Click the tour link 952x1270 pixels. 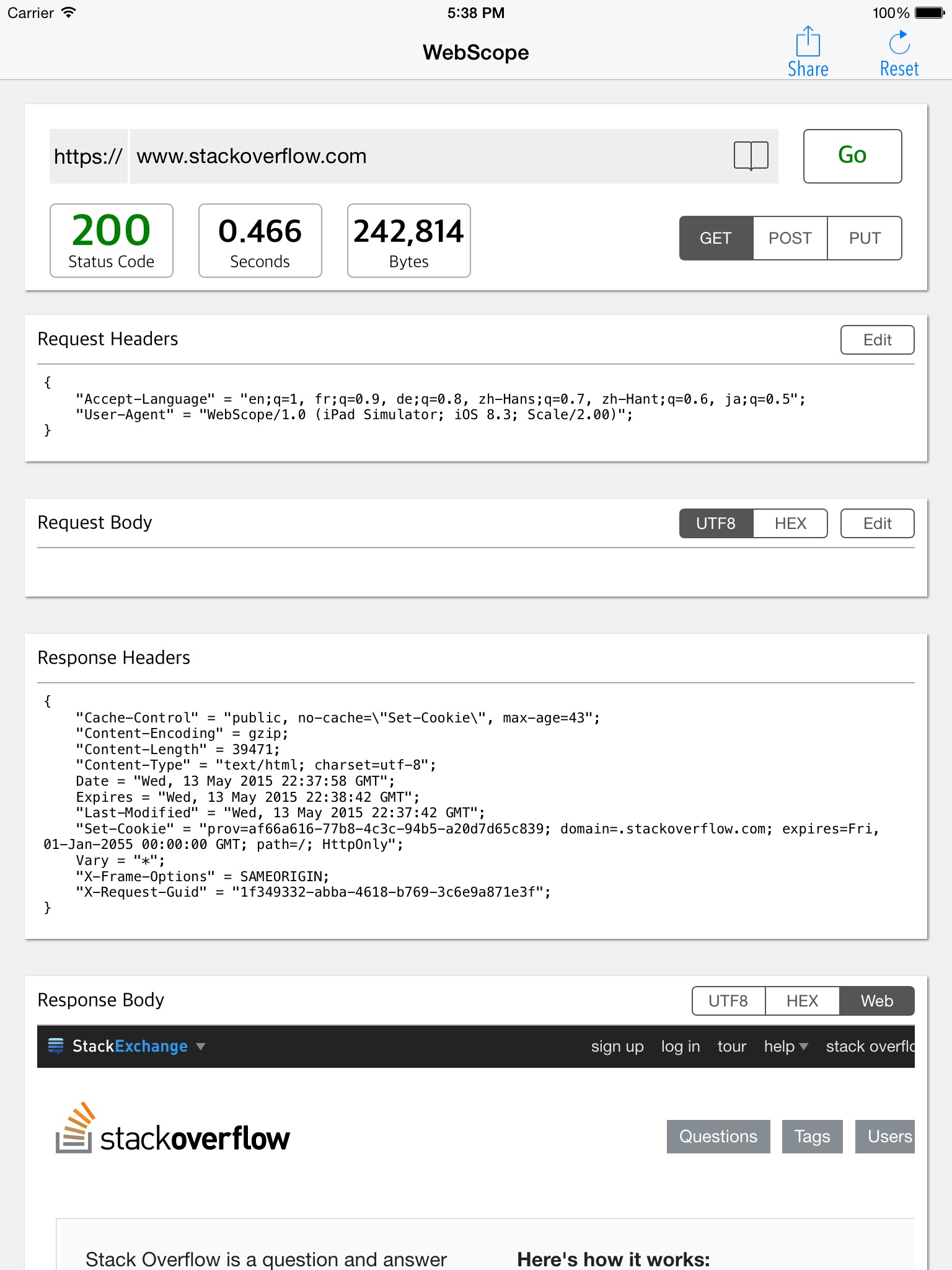pyautogui.click(x=732, y=1046)
